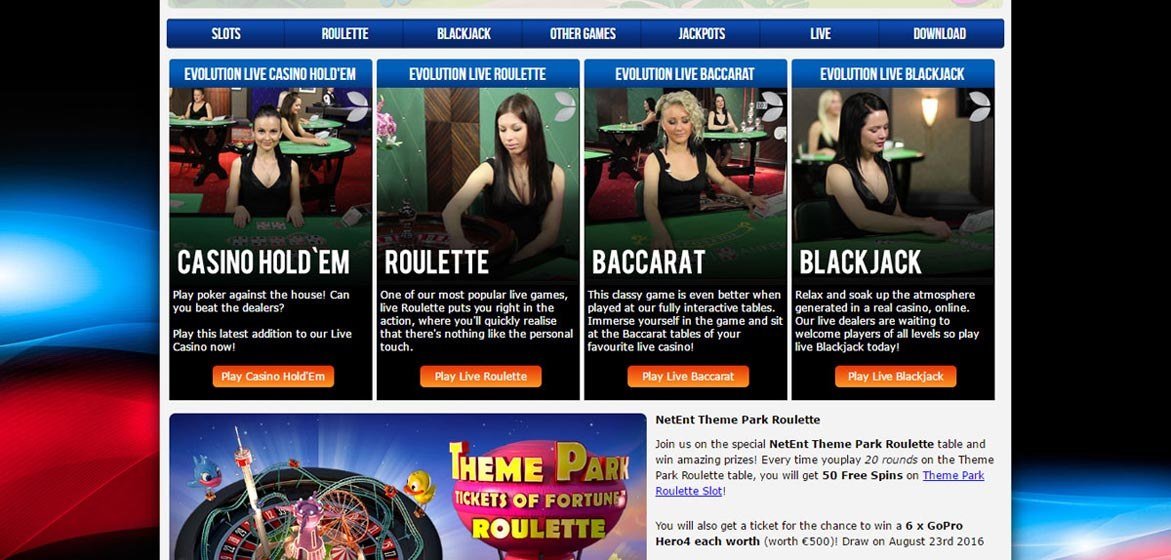Go to Blackjack in navigation bar
The image size is (1171, 560).
tap(464, 34)
